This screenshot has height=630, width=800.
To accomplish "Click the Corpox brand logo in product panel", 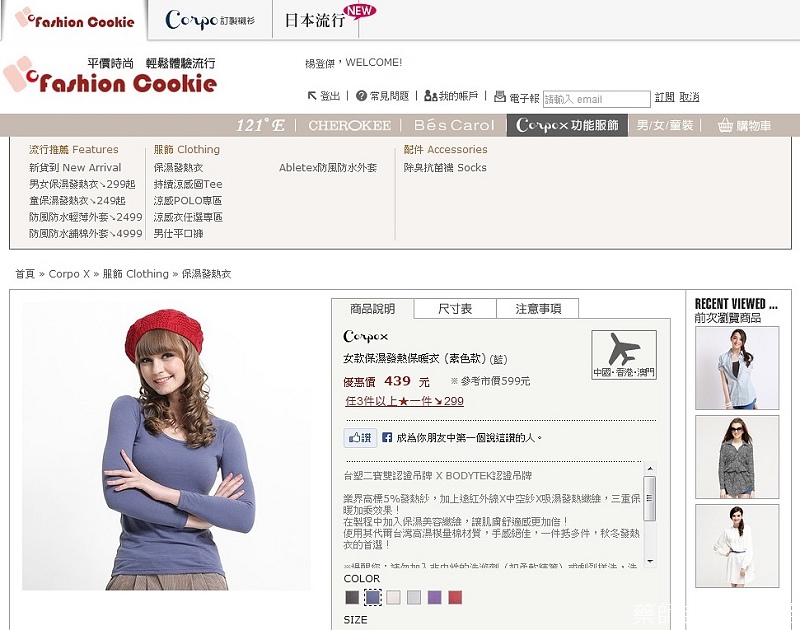I will [365, 336].
